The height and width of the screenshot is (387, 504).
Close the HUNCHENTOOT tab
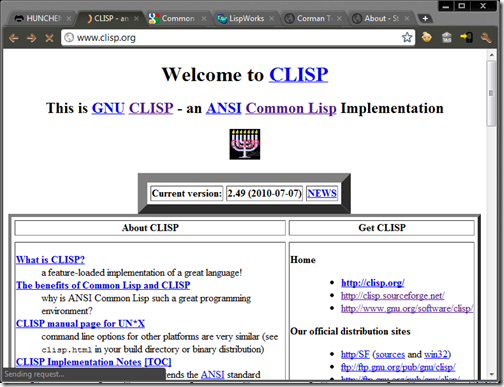(69, 18)
